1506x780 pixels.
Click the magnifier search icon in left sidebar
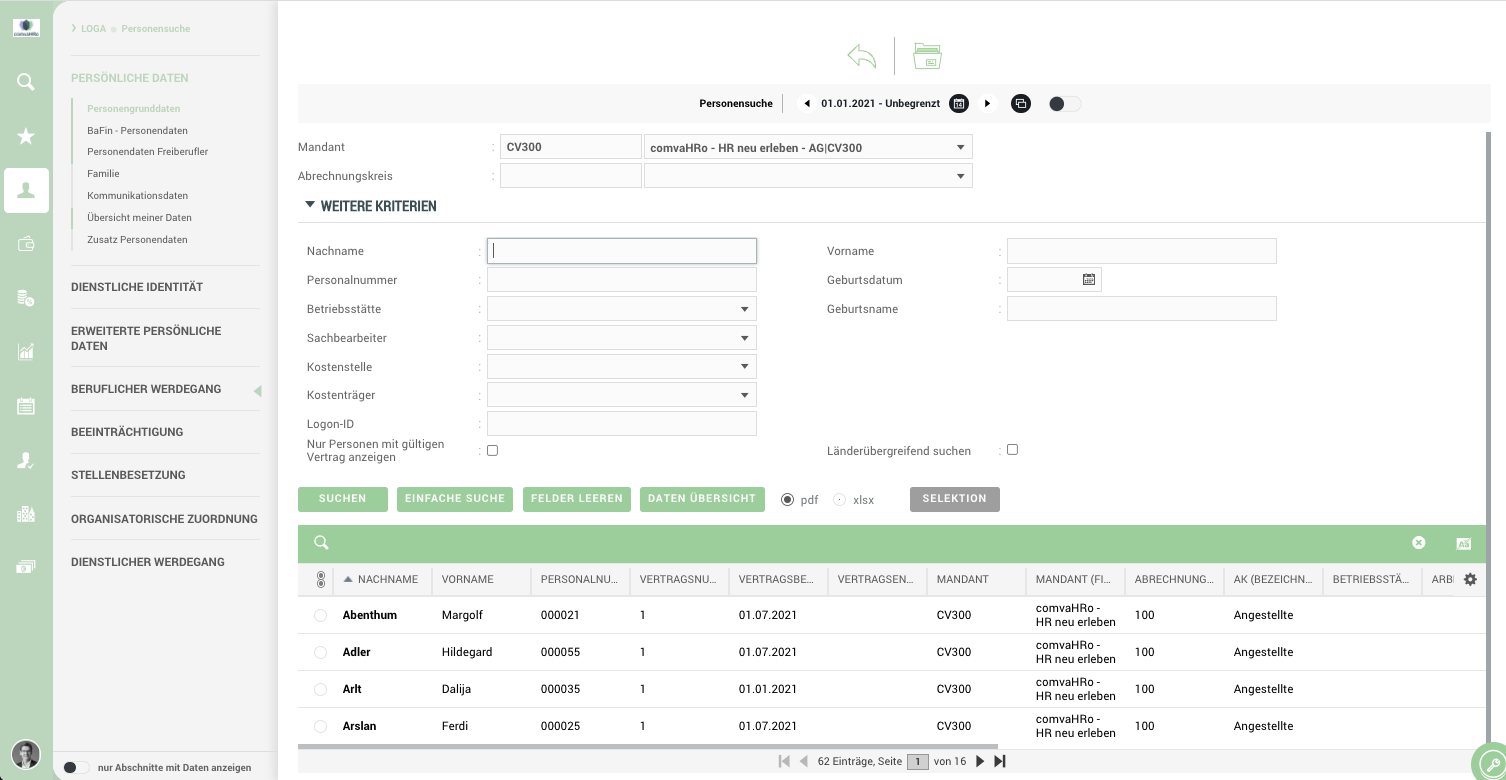coord(26,82)
